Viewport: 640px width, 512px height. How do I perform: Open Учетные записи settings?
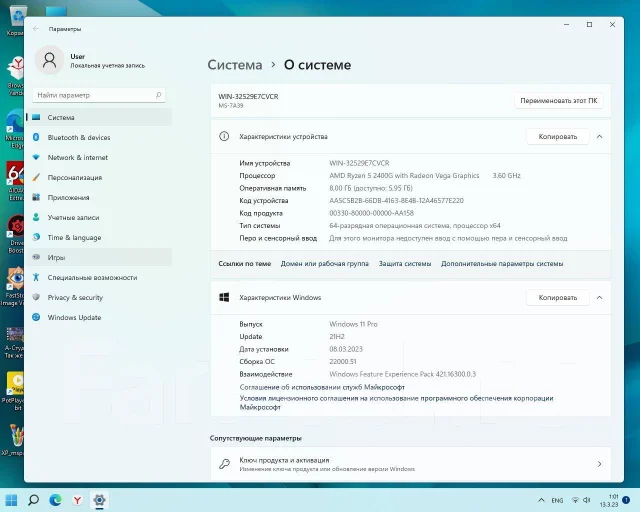99,217
